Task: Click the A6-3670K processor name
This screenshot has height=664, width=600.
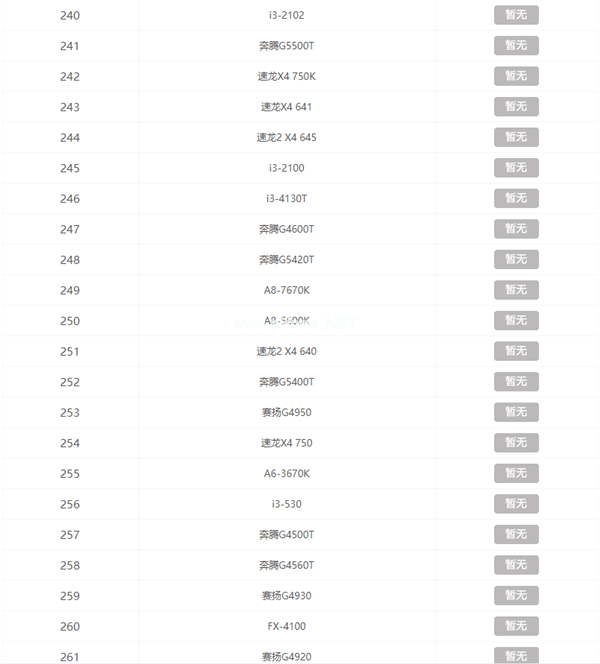Action: coord(286,473)
